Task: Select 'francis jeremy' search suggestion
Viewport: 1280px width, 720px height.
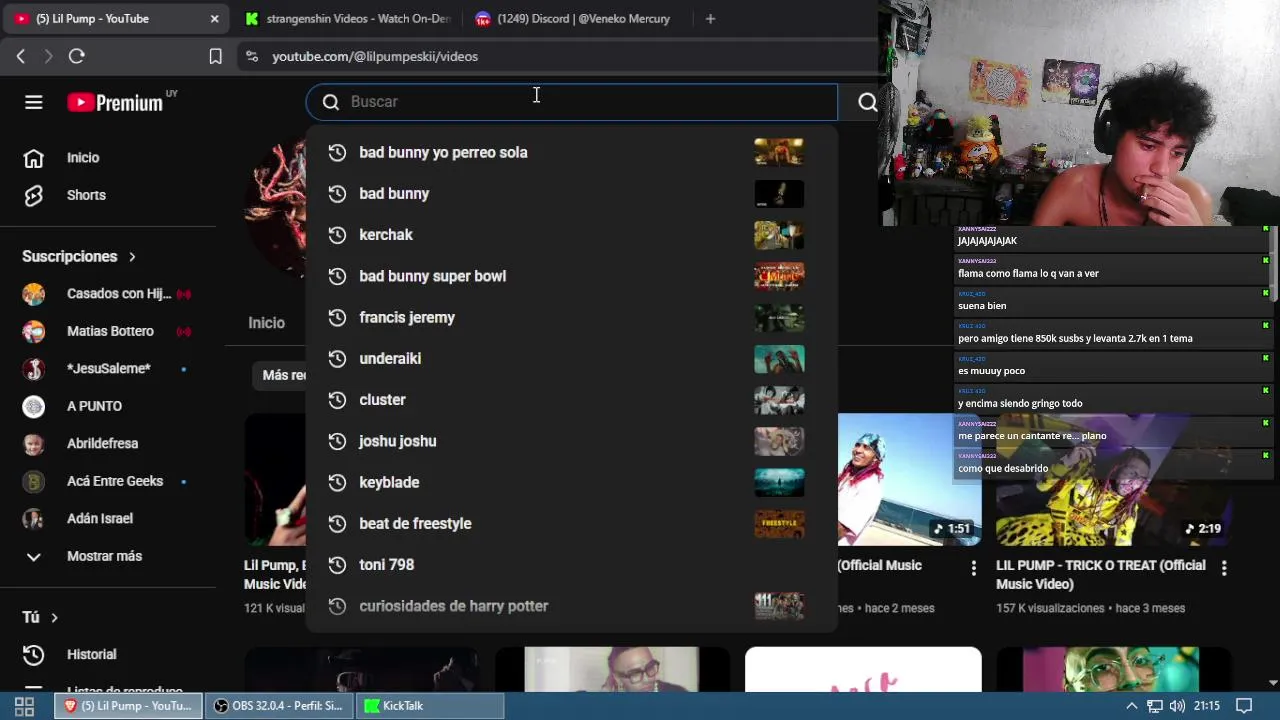Action: (571, 318)
